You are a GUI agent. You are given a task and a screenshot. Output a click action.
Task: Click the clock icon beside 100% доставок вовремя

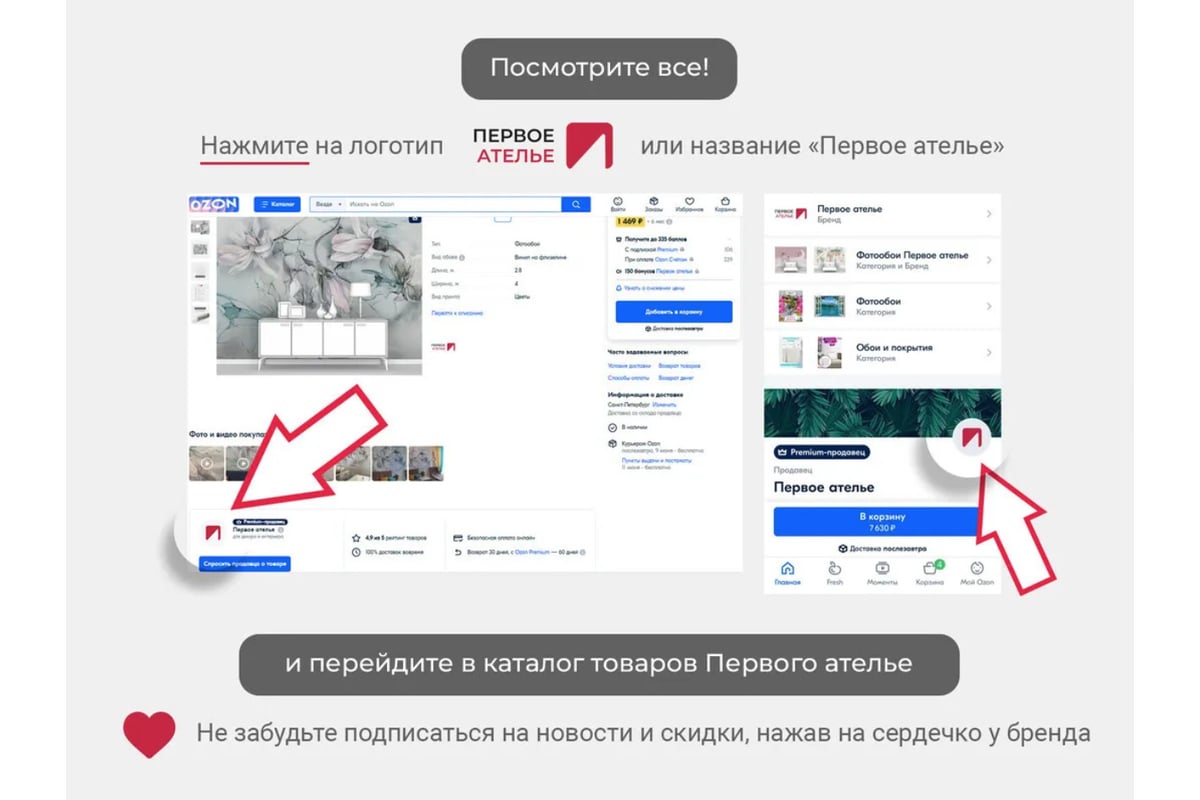356,552
